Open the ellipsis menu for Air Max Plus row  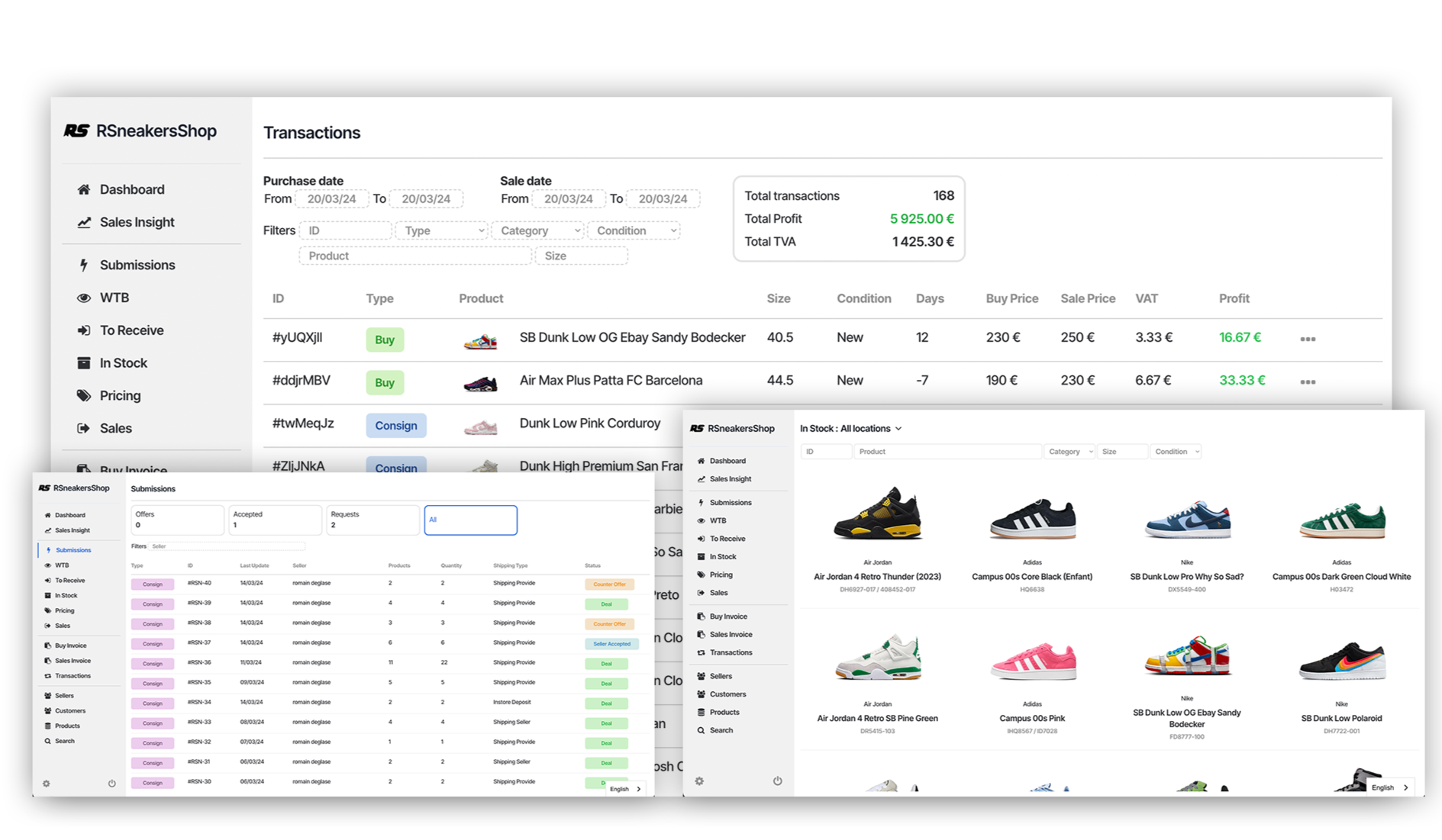[x=1308, y=381]
